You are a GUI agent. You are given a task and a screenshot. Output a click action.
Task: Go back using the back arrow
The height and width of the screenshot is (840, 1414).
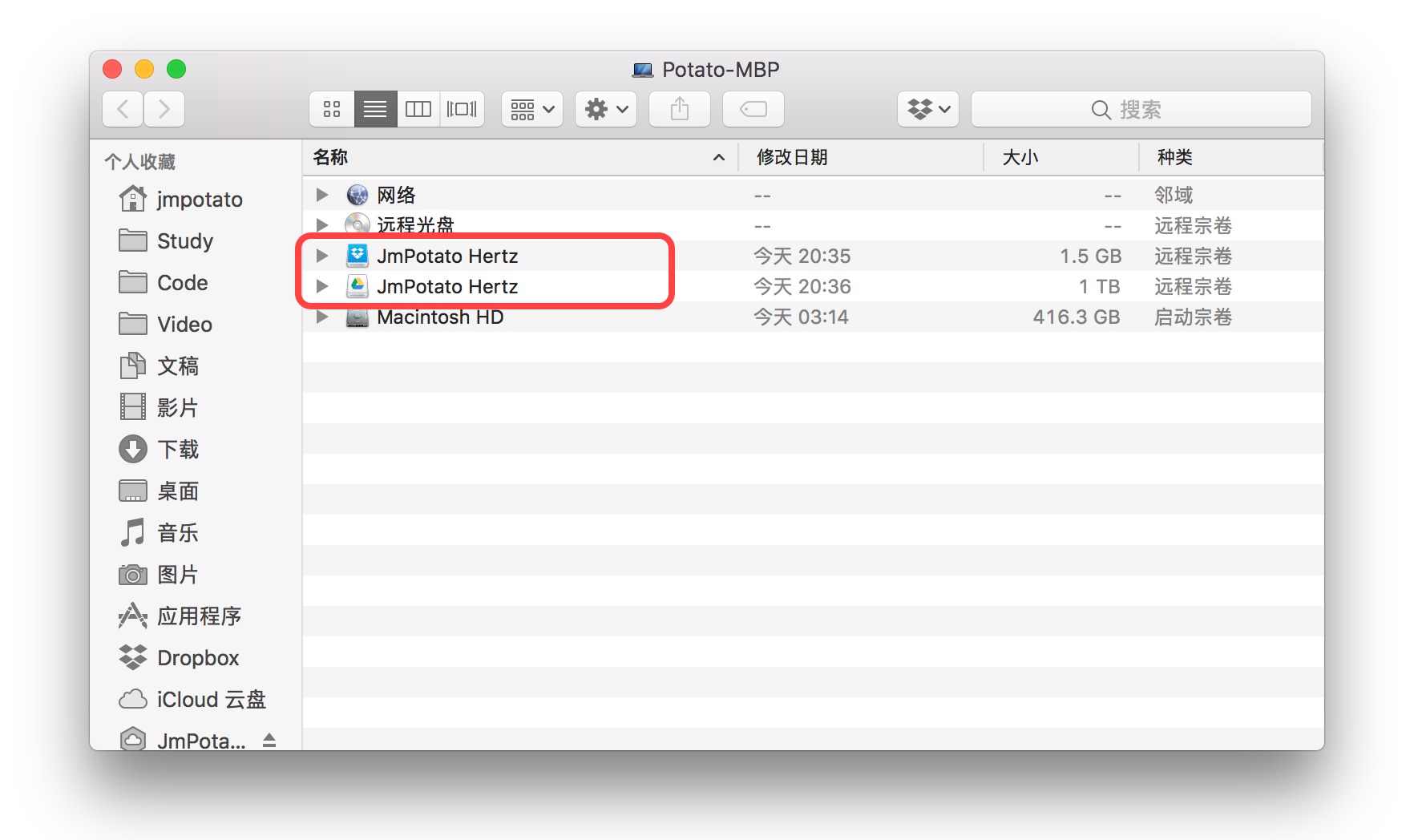tap(122, 109)
